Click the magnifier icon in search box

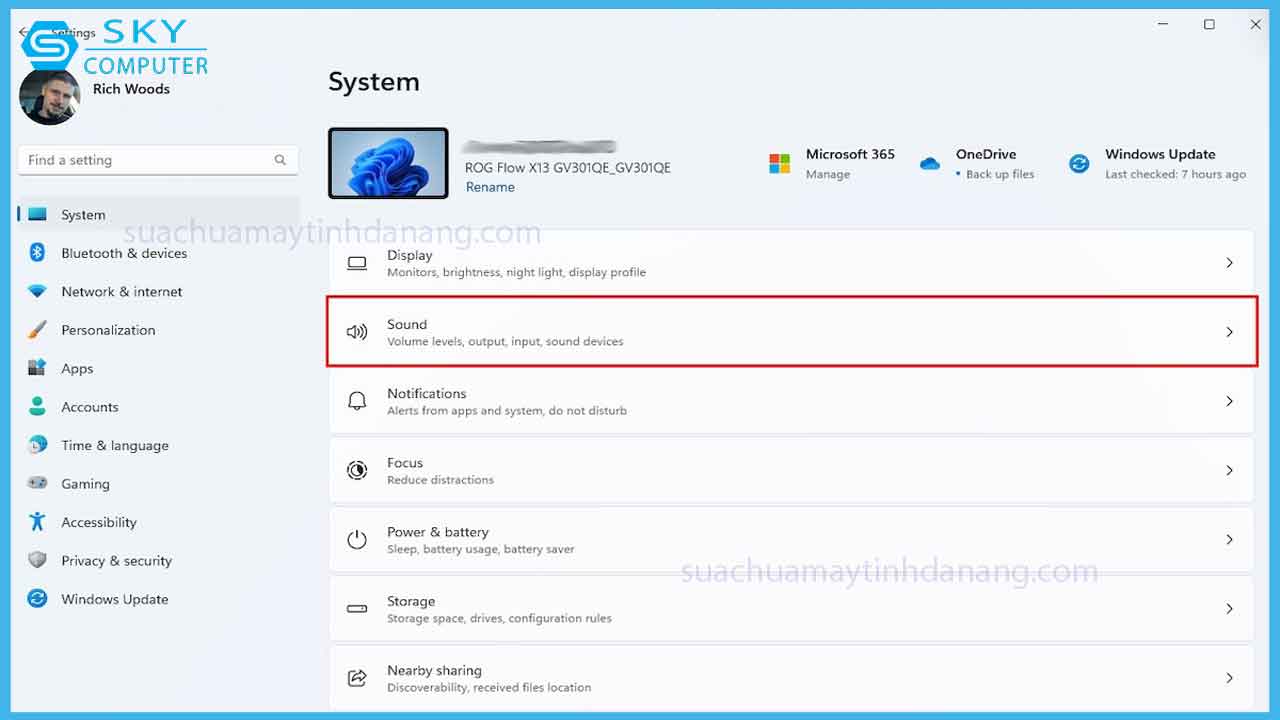[x=280, y=160]
